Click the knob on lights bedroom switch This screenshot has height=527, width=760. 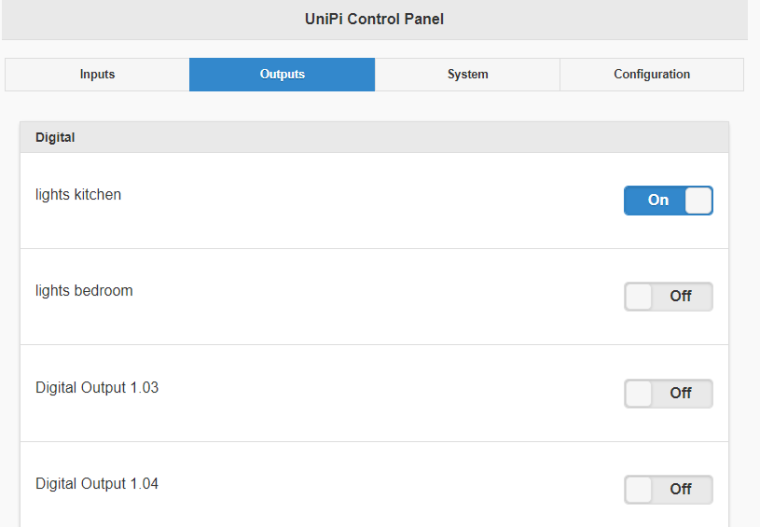(639, 297)
